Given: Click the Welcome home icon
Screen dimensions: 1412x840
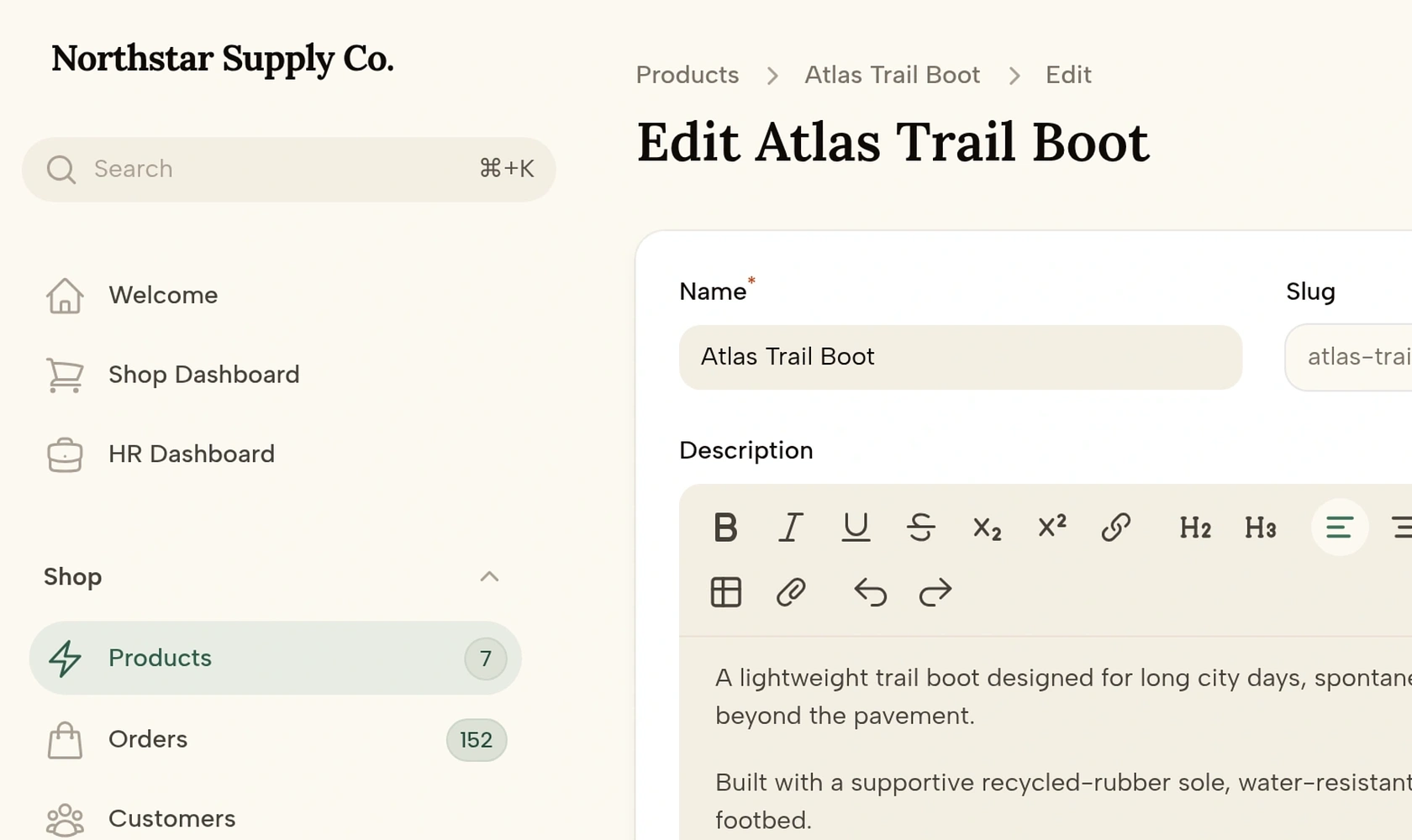Looking at the screenshot, I should point(65,296).
